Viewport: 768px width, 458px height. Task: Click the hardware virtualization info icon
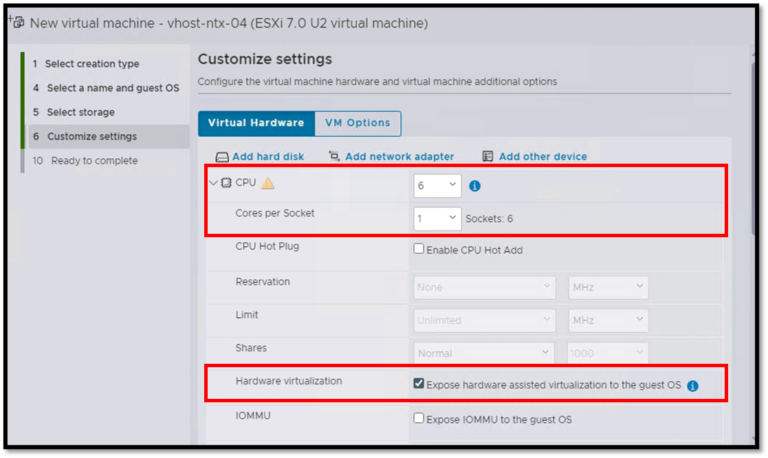692,385
